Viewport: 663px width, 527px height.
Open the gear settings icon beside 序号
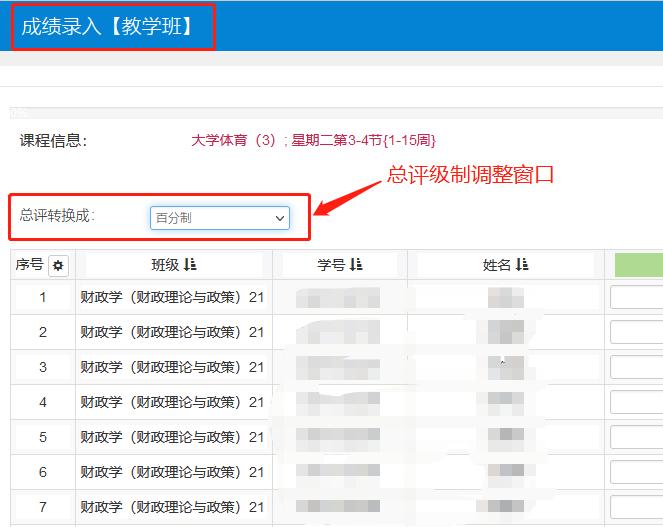58,265
